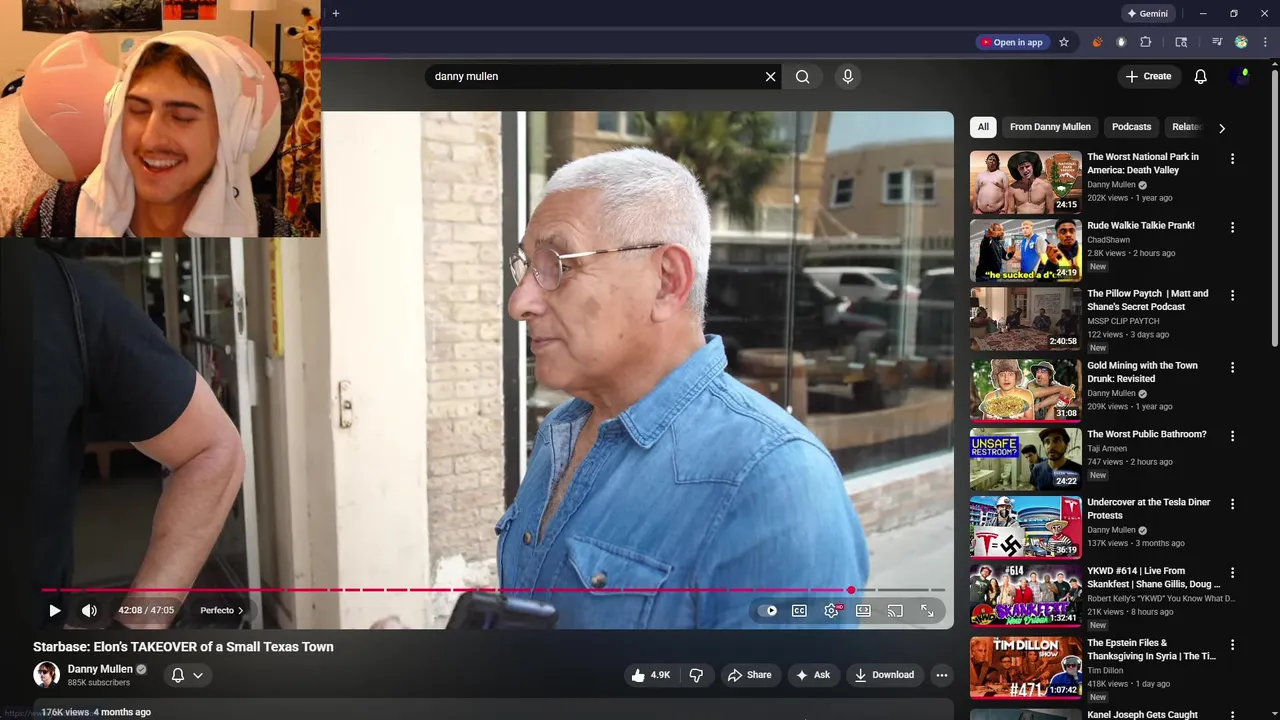
Task: Bookmark this page with the star icon
Action: [1064, 42]
